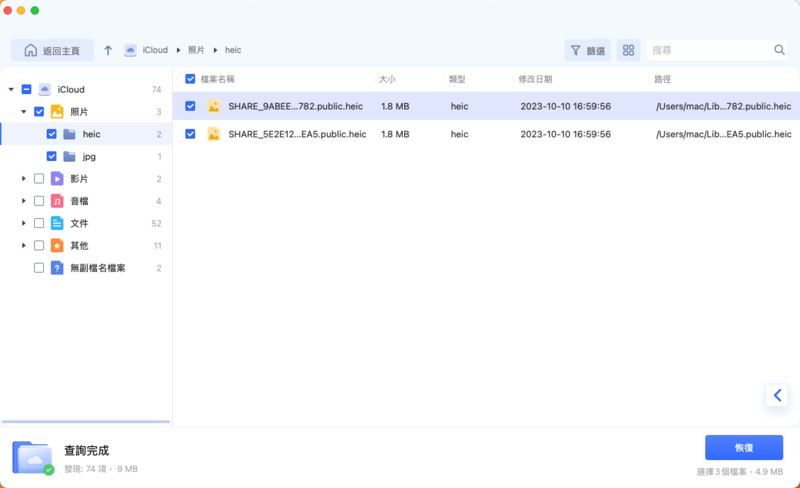Screen dimensions: 800x488
Task: Uncheck the SHARE_9ABEE file checkbox
Action: 190,106
